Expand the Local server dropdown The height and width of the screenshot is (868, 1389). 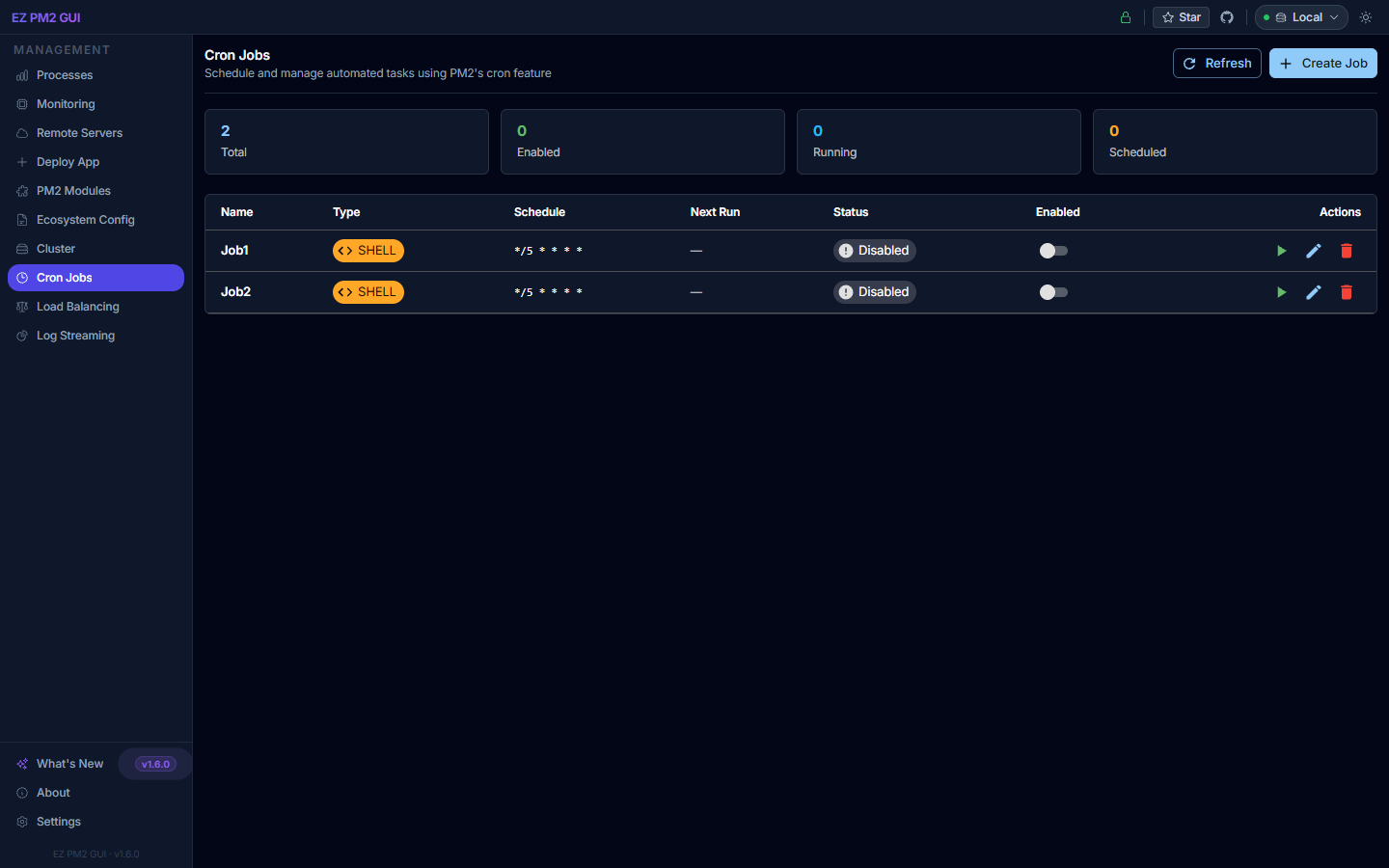(x=1300, y=17)
